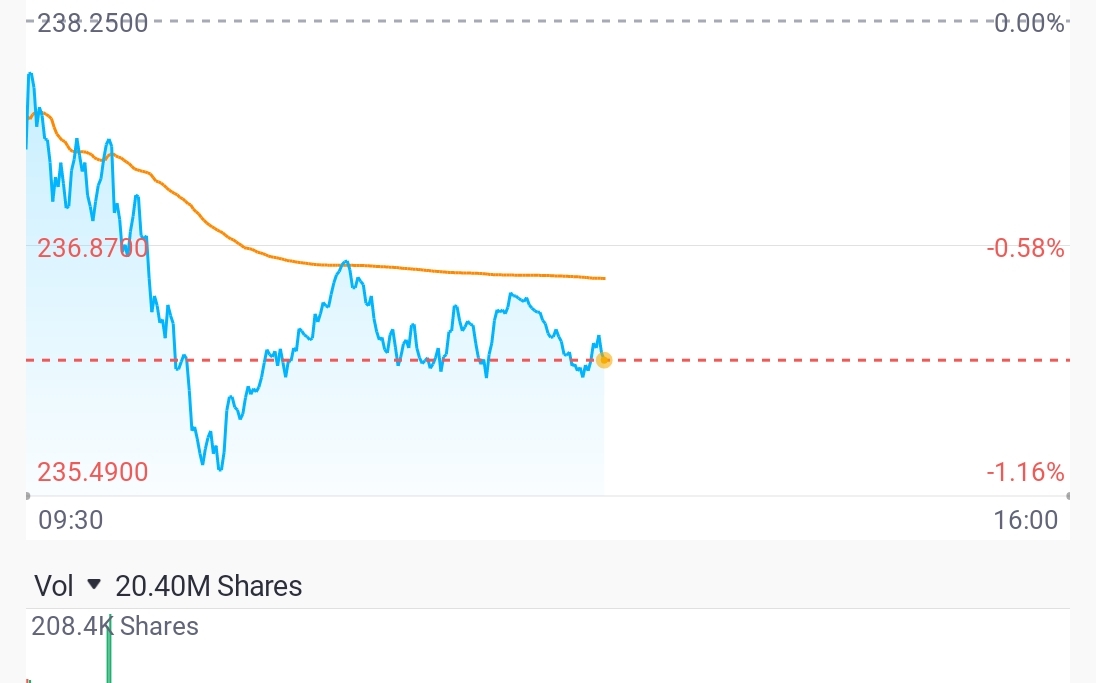
Task: Click the -1.16% percent change label
Action: tap(1026, 472)
